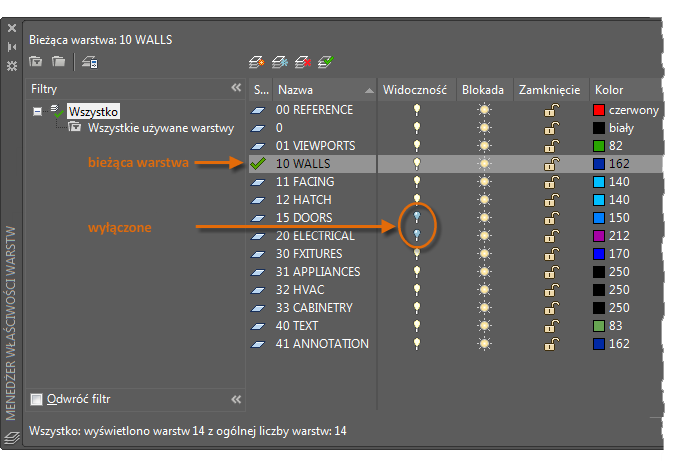Screen dimensions: 692x476
Task: Toggle auto-hide on the palette
Action: coord(12,47)
